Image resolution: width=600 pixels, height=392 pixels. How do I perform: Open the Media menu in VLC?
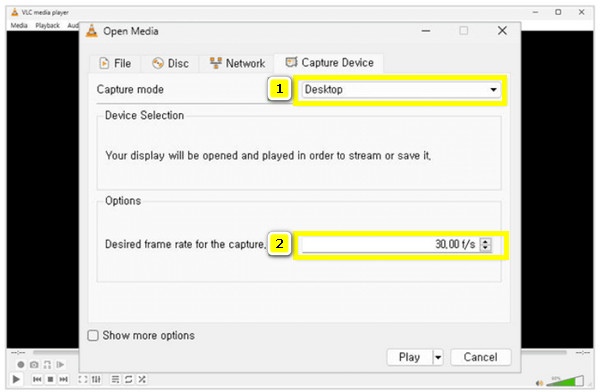pos(19,25)
